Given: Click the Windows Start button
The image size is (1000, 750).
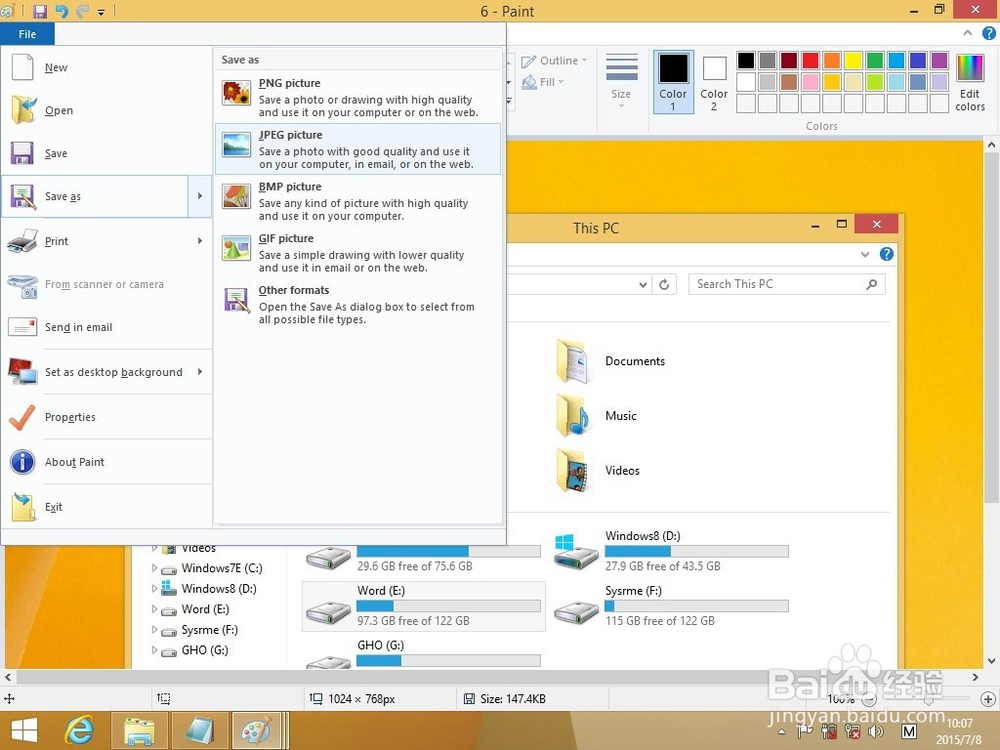Looking at the screenshot, I should [x=24, y=731].
